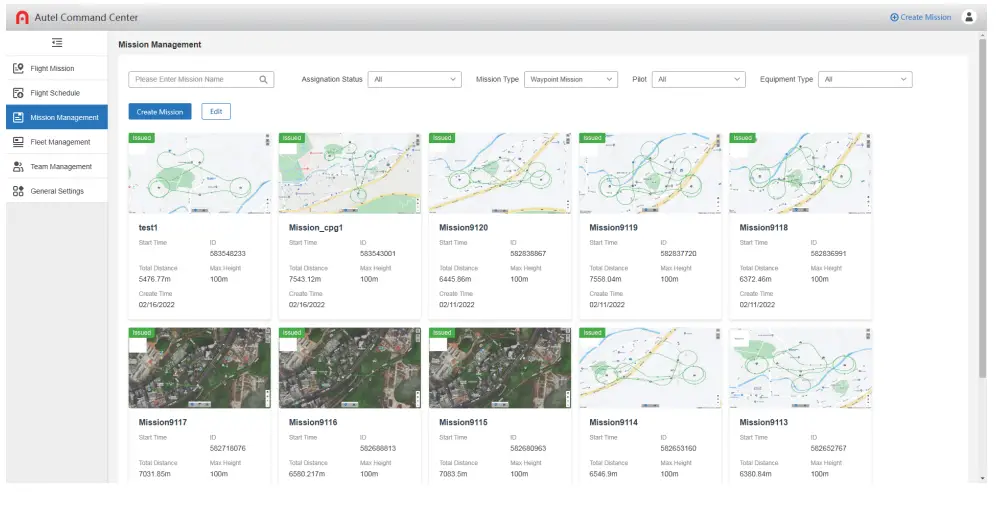Click the Flight Schedule calendar icon
Screen dimensions: 996x508
click(x=18, y=93)
